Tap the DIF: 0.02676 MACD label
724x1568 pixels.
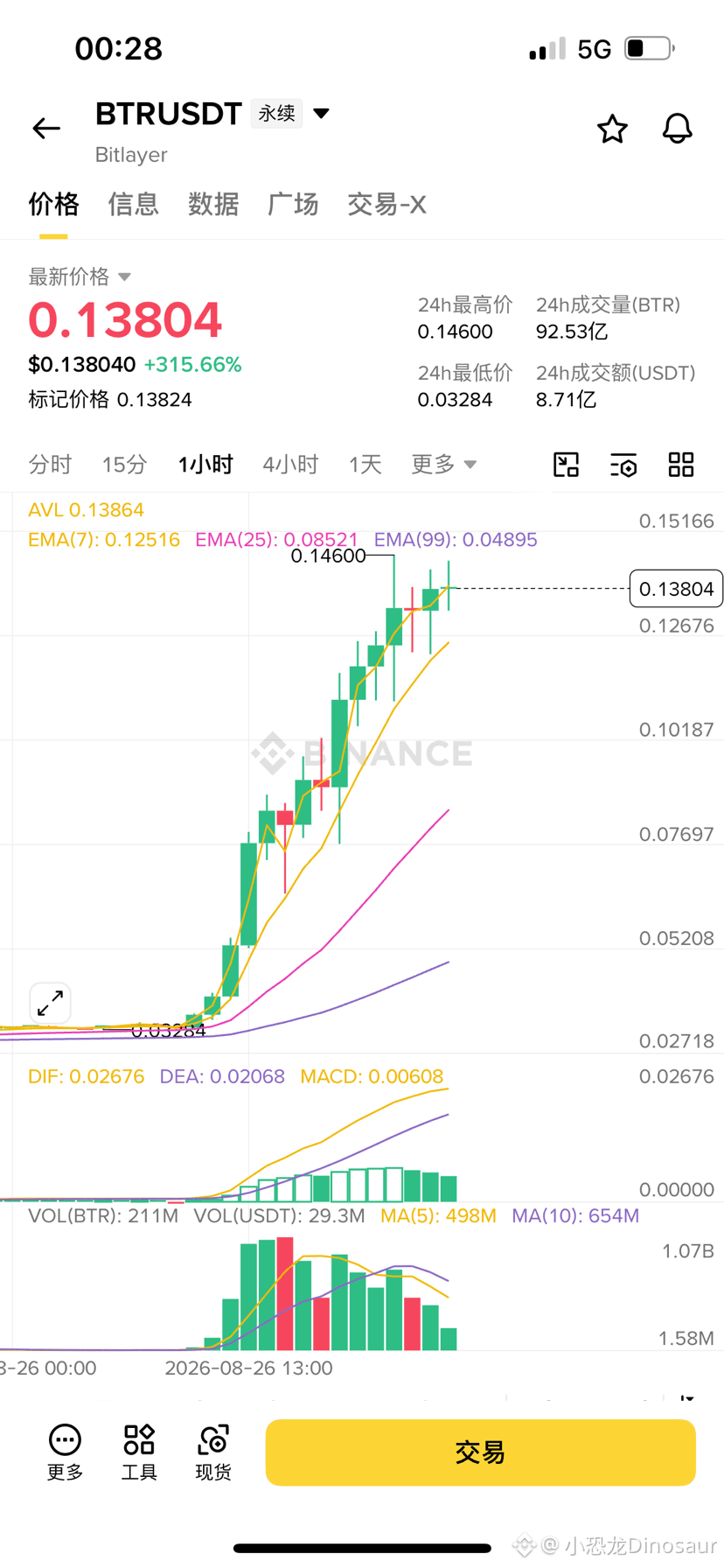point(86,1076)
